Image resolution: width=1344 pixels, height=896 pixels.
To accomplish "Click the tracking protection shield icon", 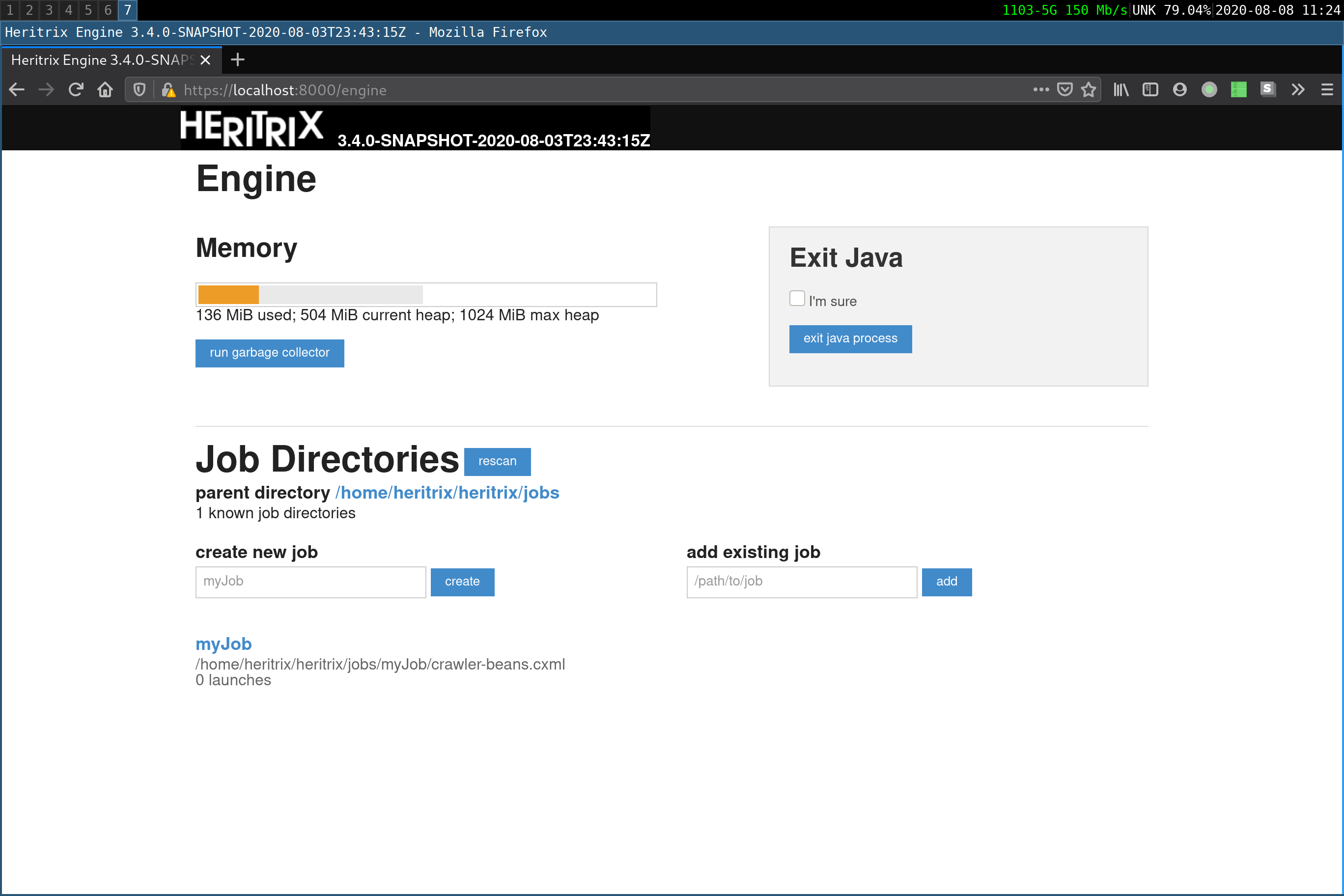I will pos(140,90).
